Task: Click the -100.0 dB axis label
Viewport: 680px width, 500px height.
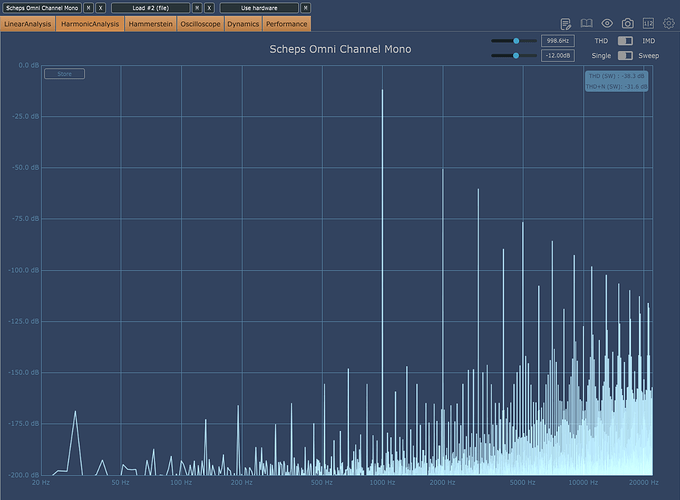Action: [x=24, y=270]
